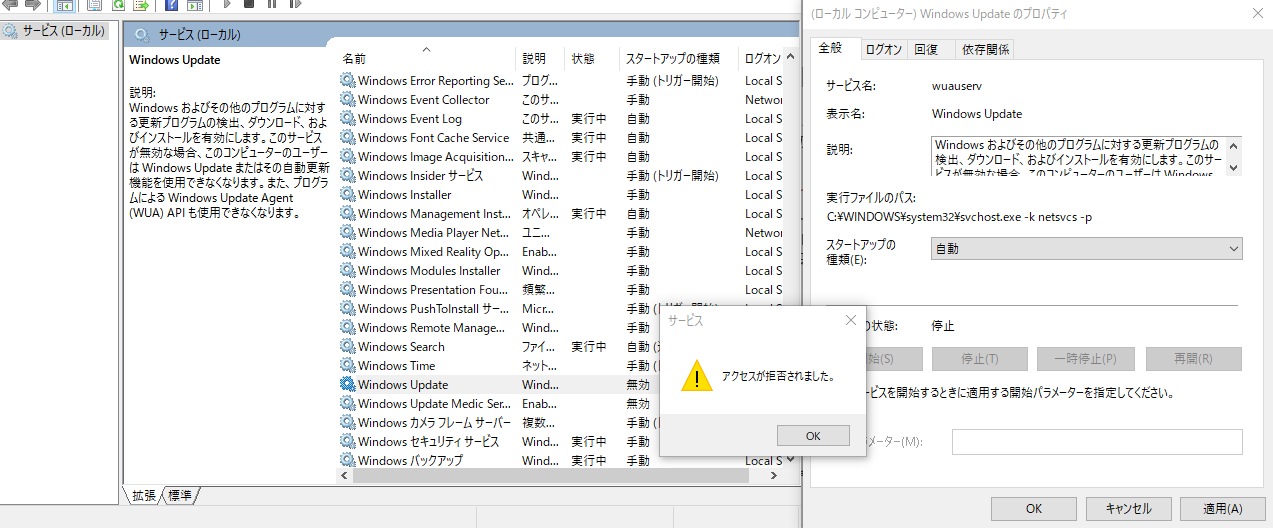Click OK in the アクセスが拒否されました popup

coord(813,435)
